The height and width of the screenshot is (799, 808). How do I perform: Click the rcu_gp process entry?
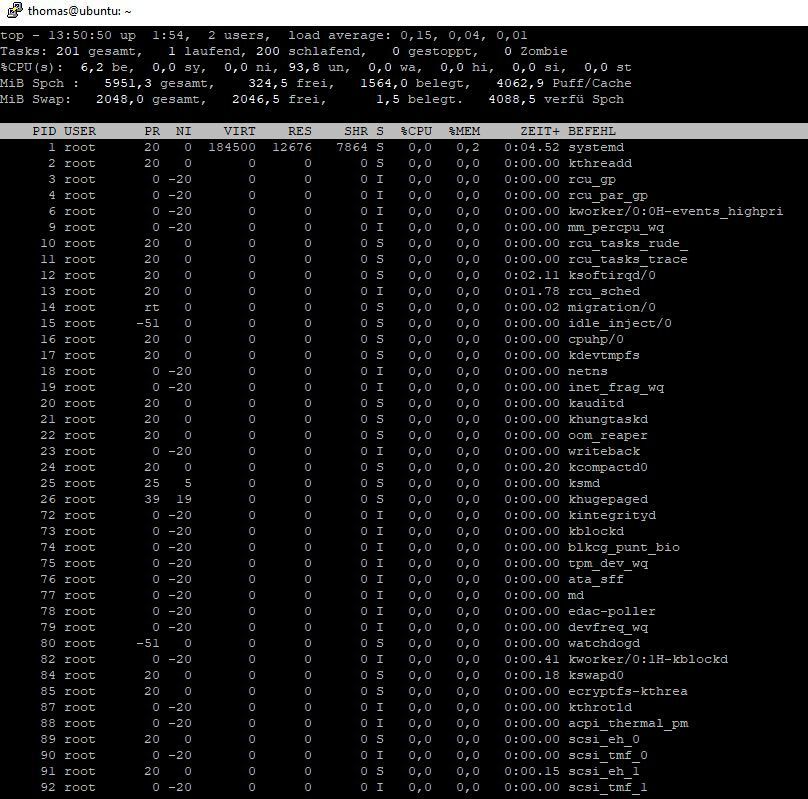592,179
